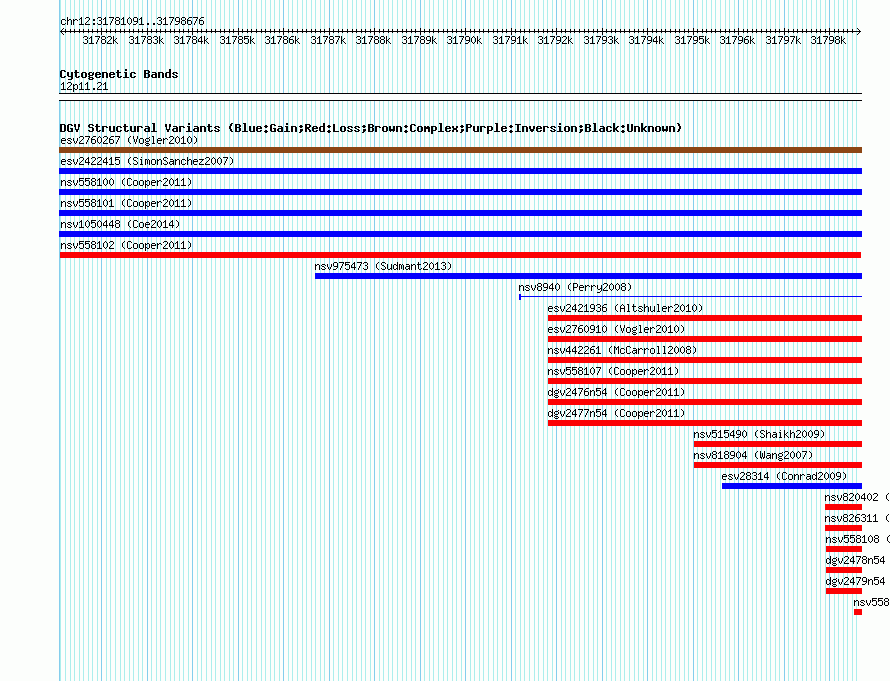This screenshot has height=681, width=890.
Task: Select the nsv558100 (Cooper2011) label
Action: 126,182
